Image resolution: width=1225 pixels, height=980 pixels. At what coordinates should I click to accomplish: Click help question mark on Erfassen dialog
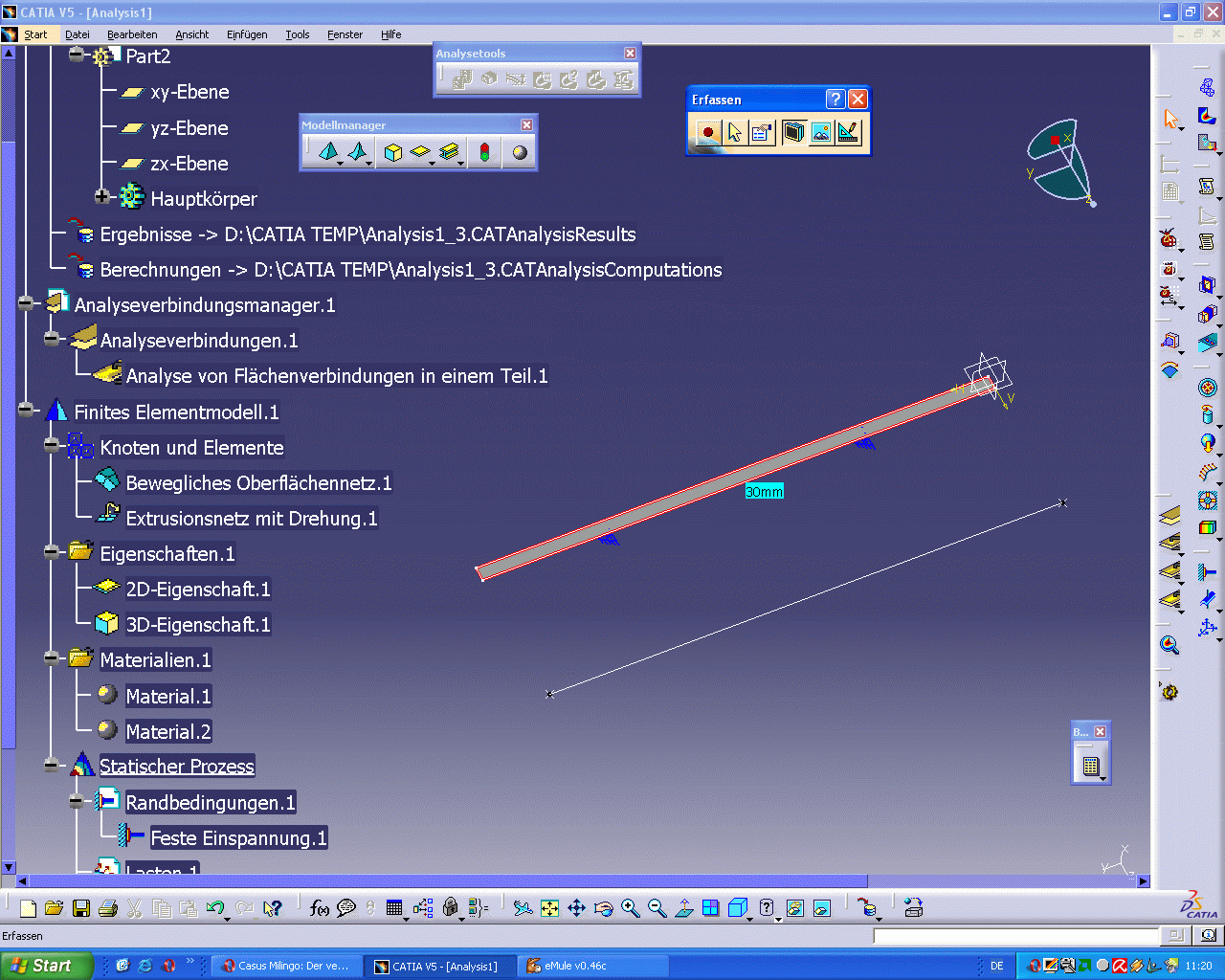tap(835, 100)
